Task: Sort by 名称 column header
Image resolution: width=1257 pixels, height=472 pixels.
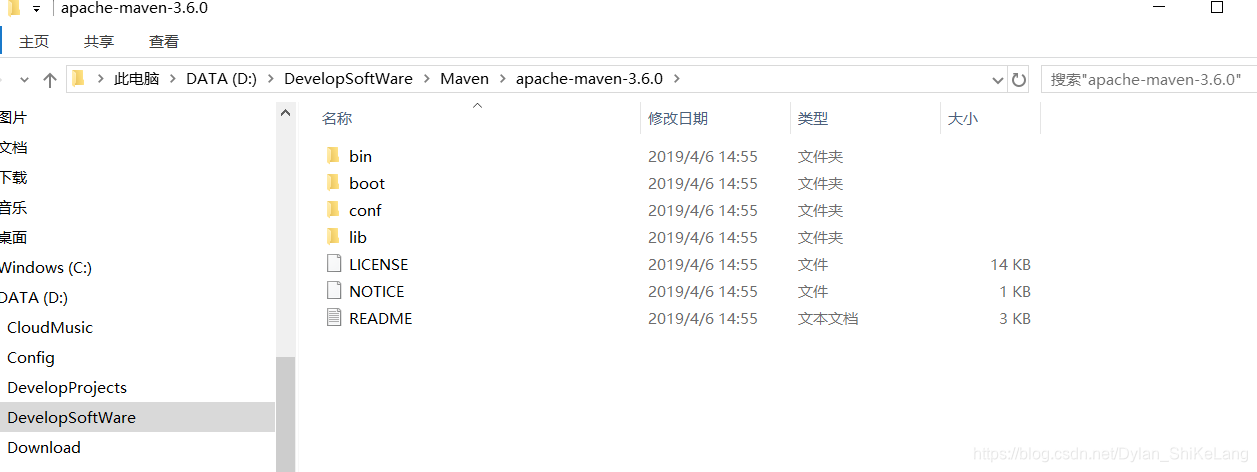Action: click(337, 118)
